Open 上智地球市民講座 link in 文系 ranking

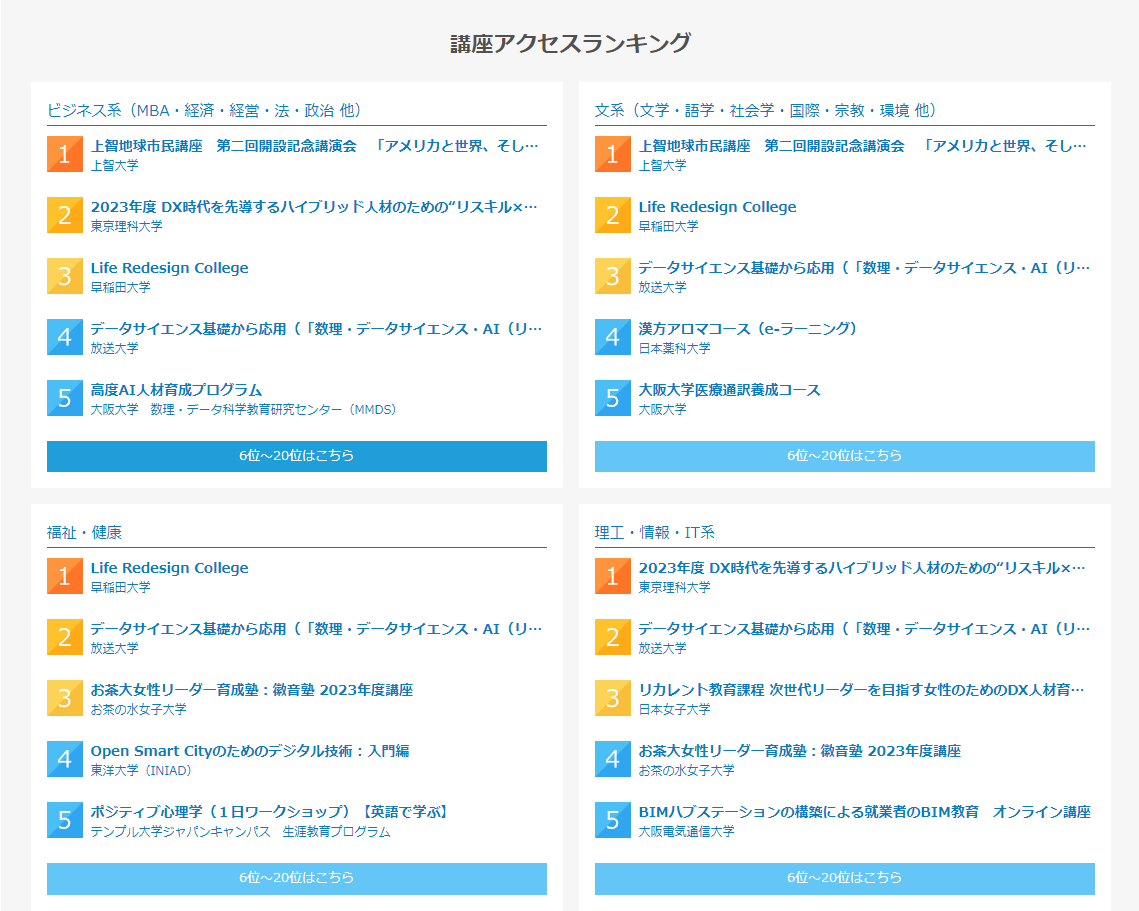coord(862,146)
